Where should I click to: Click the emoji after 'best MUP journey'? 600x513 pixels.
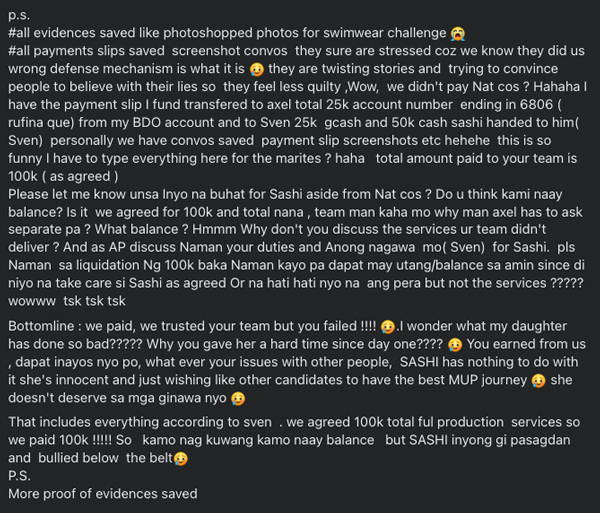click(539, 381)
